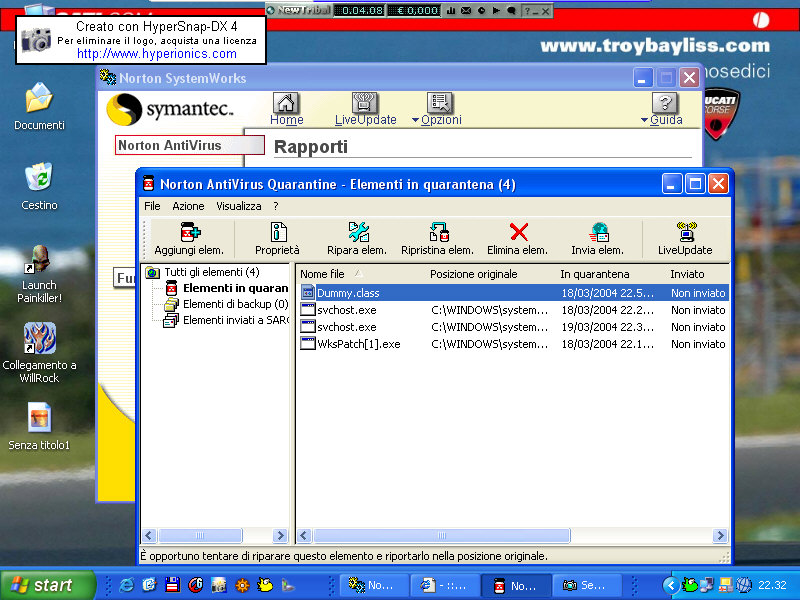Minimize the Norton SystemWorks window

(642, 78)
